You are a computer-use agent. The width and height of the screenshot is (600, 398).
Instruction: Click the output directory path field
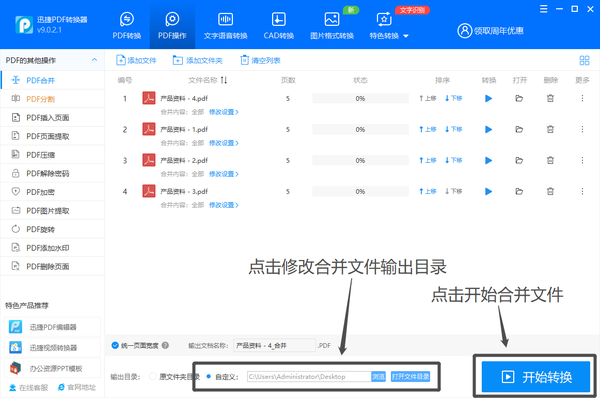(309, 377)
